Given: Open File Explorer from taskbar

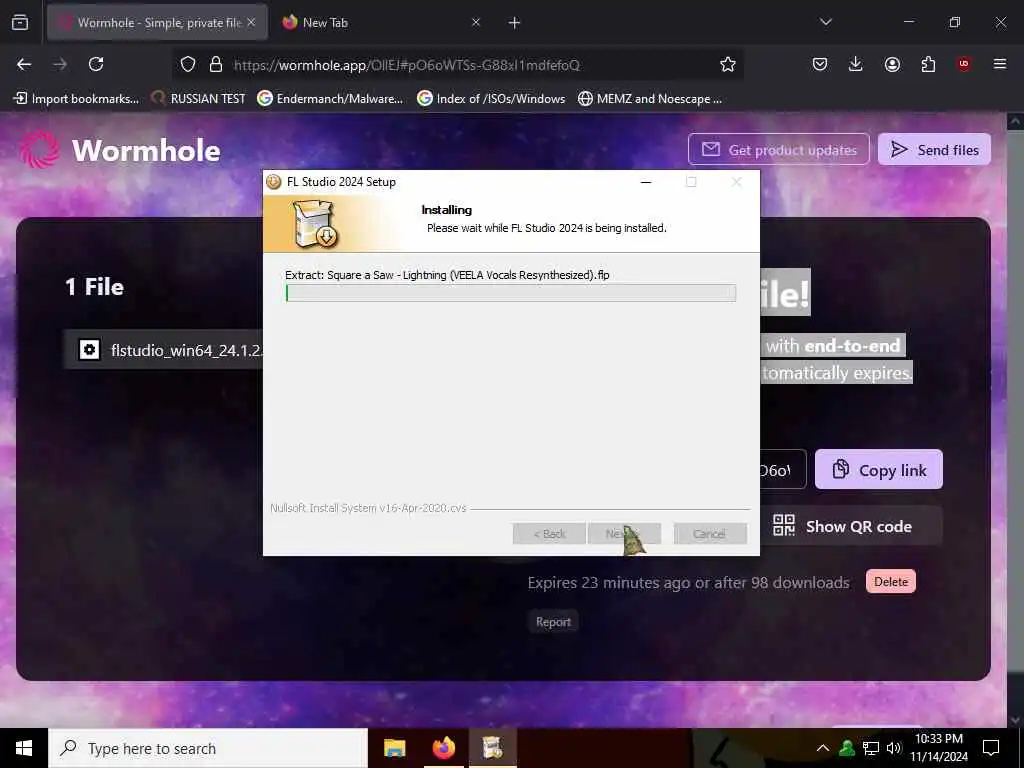Looking at the screenshot, I should (x=394, y=748).
